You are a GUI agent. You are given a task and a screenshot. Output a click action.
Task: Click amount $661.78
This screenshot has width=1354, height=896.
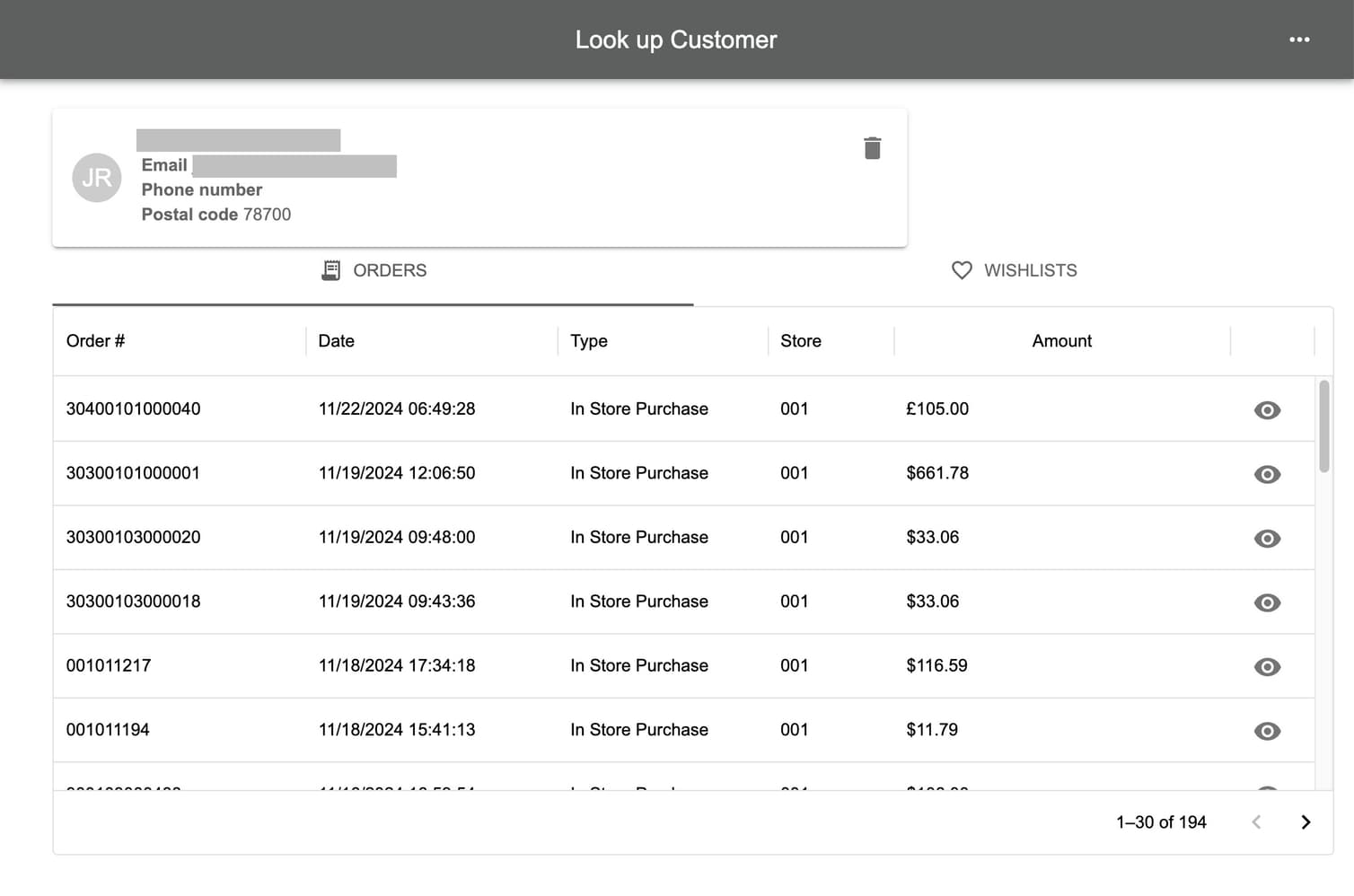tap(937, 473)
